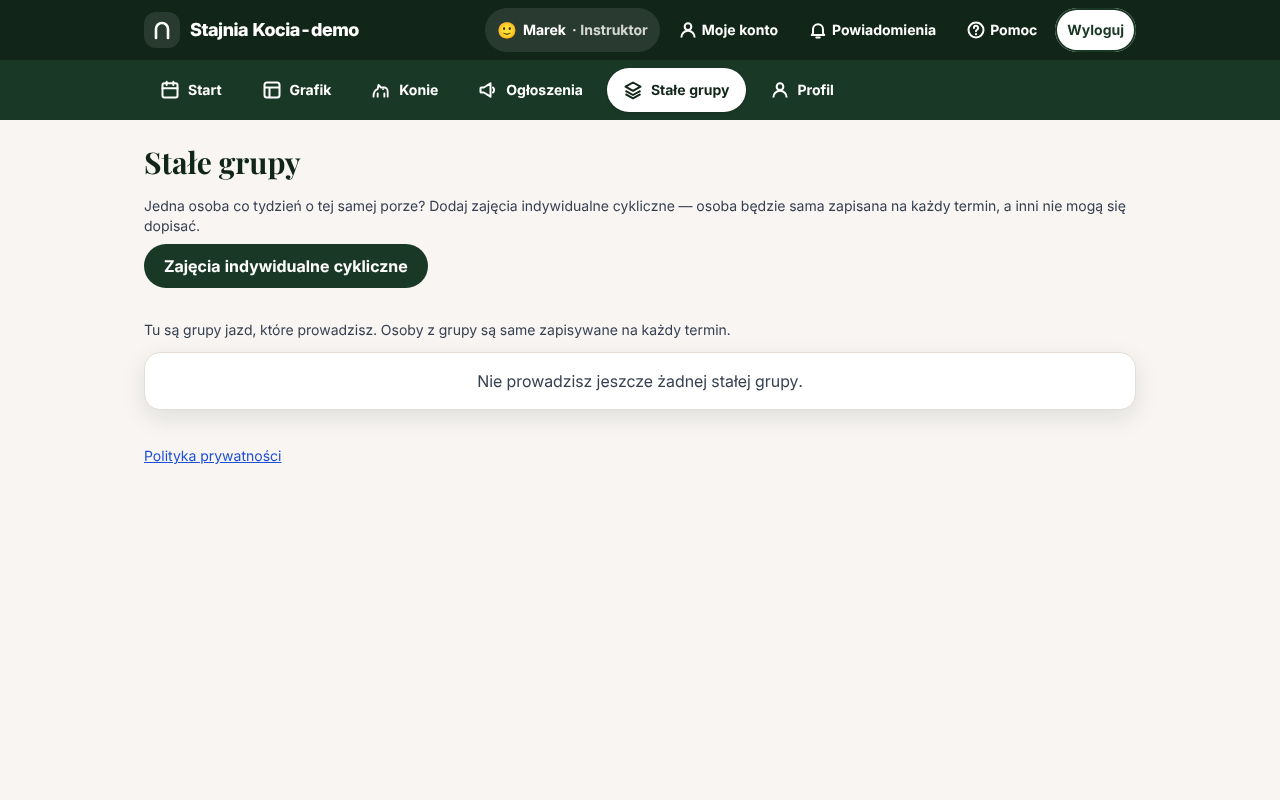Click the Stajnia Kocia horseshoe logo icon
The height and width of the screenshot is (800, 1280).
tap(162, 30)
